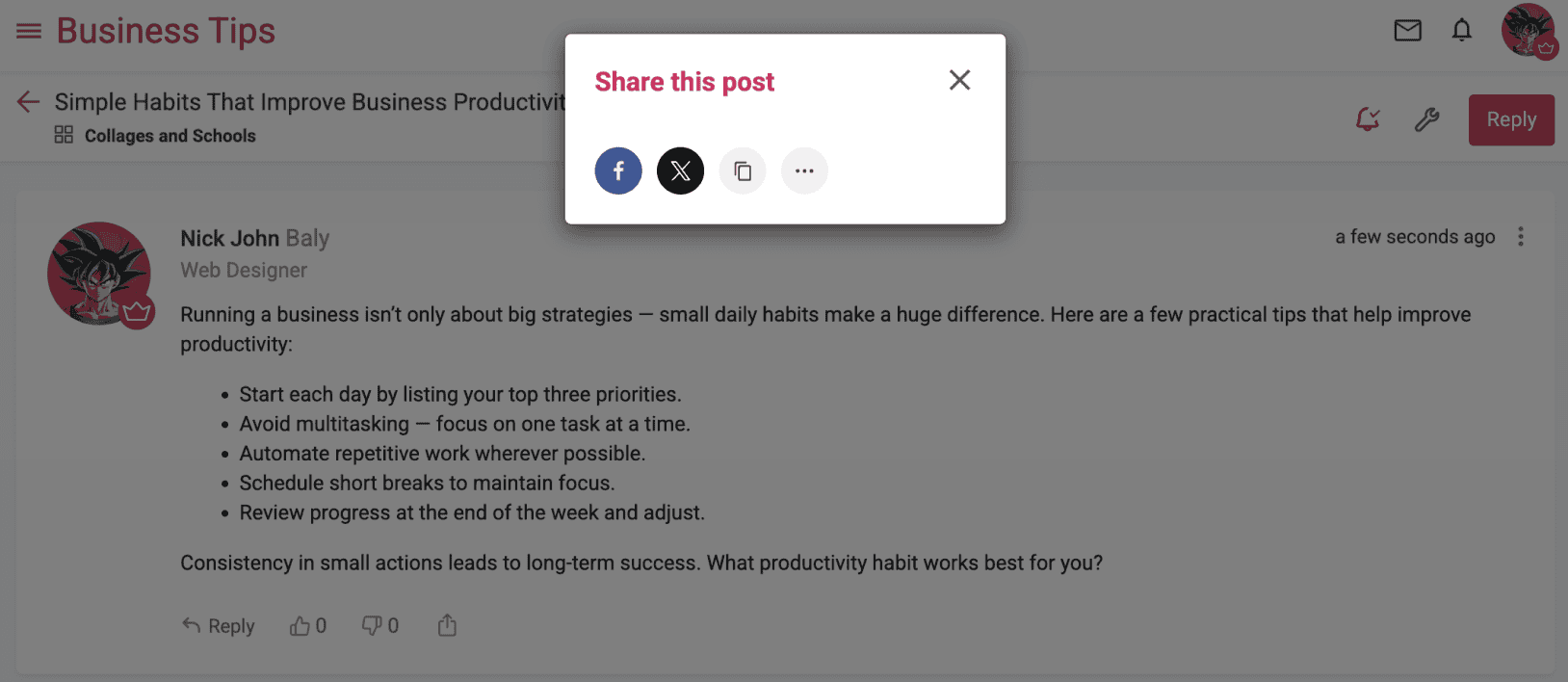This screenshot has width=1568, height=682.
Task: Open the topic tools wrench
Action: [1426, 119]
